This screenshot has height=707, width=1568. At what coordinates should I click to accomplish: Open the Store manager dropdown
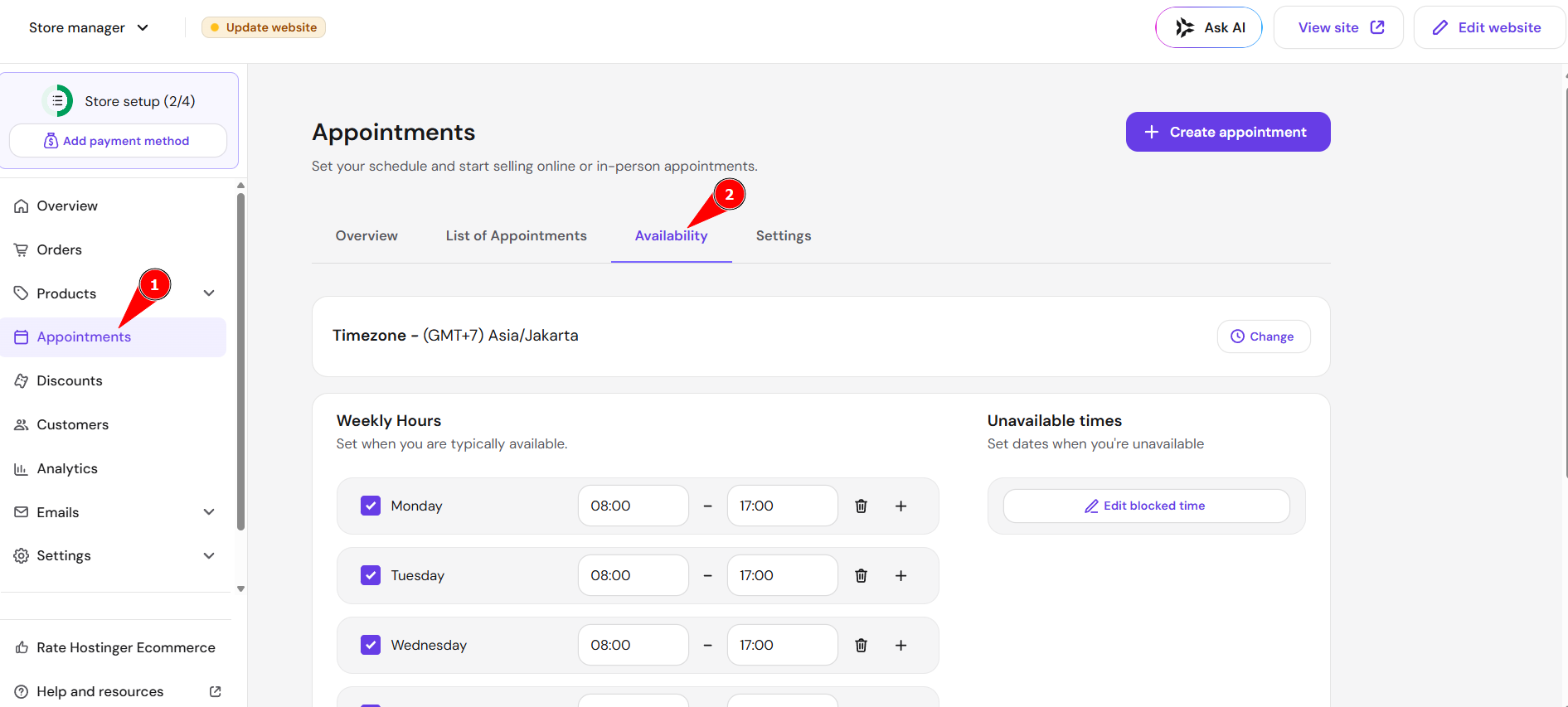(x=89, y=27)
